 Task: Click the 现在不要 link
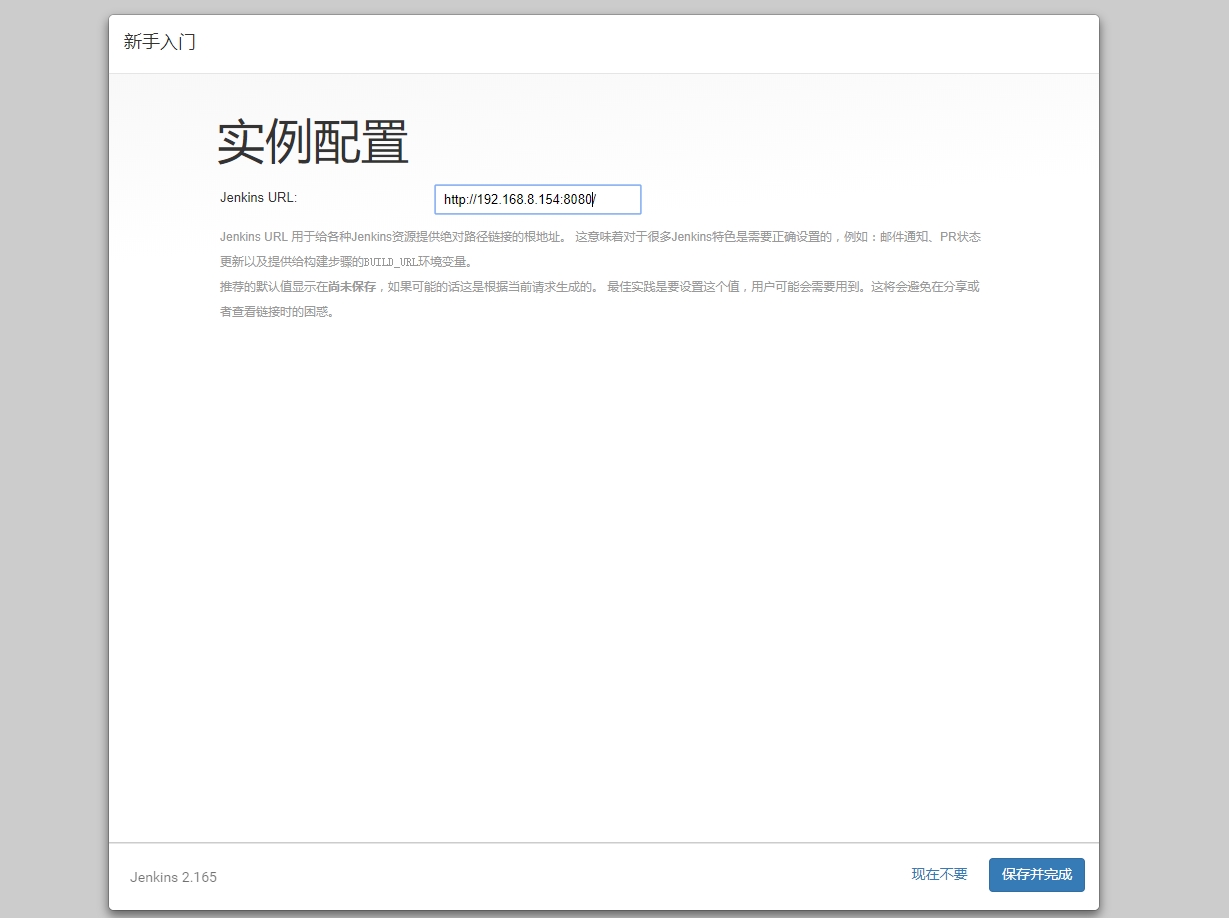coord(939,874)
